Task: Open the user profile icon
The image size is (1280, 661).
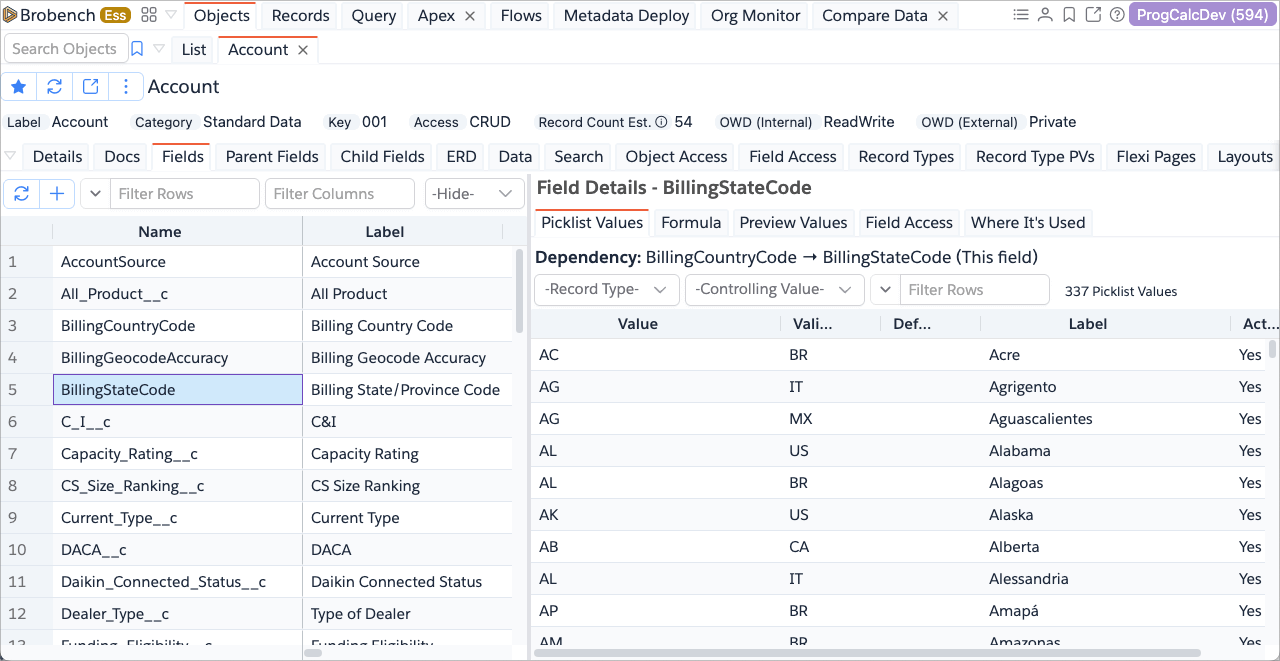Action: point(1045,15)
